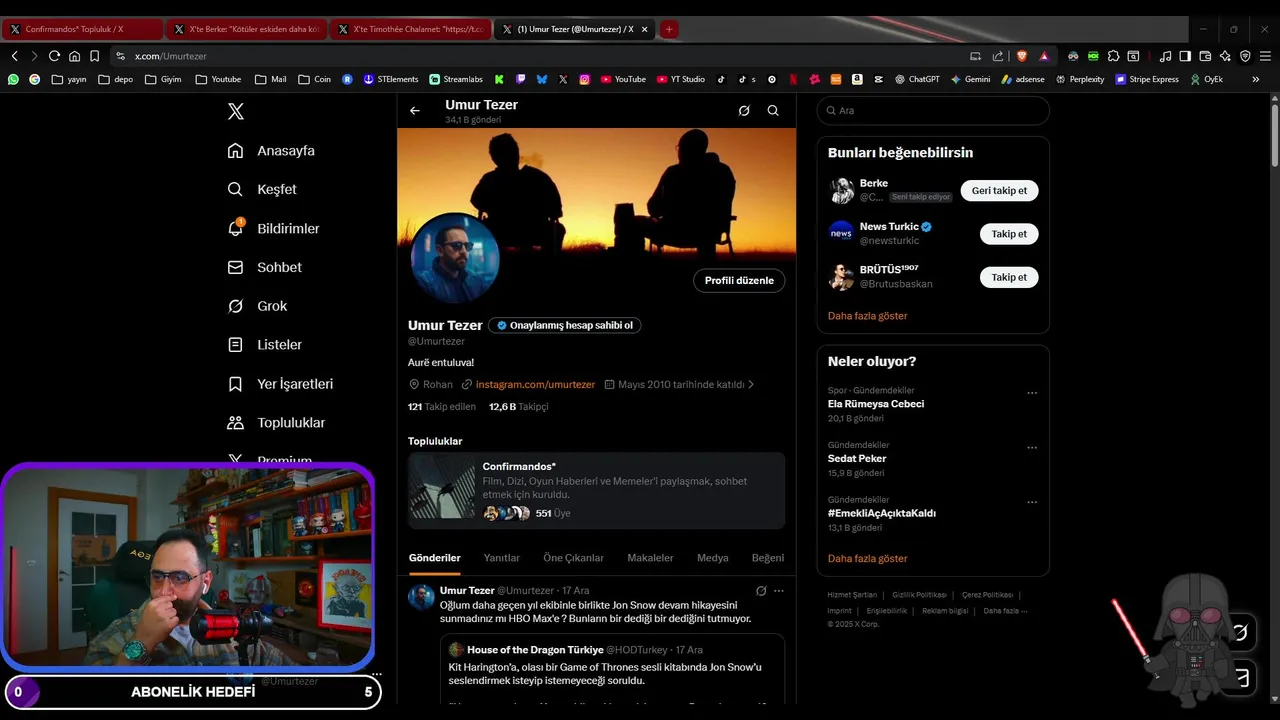Screen dimensions: 1280x720
Task: Click the Ara search field
Action: (933, 111)
